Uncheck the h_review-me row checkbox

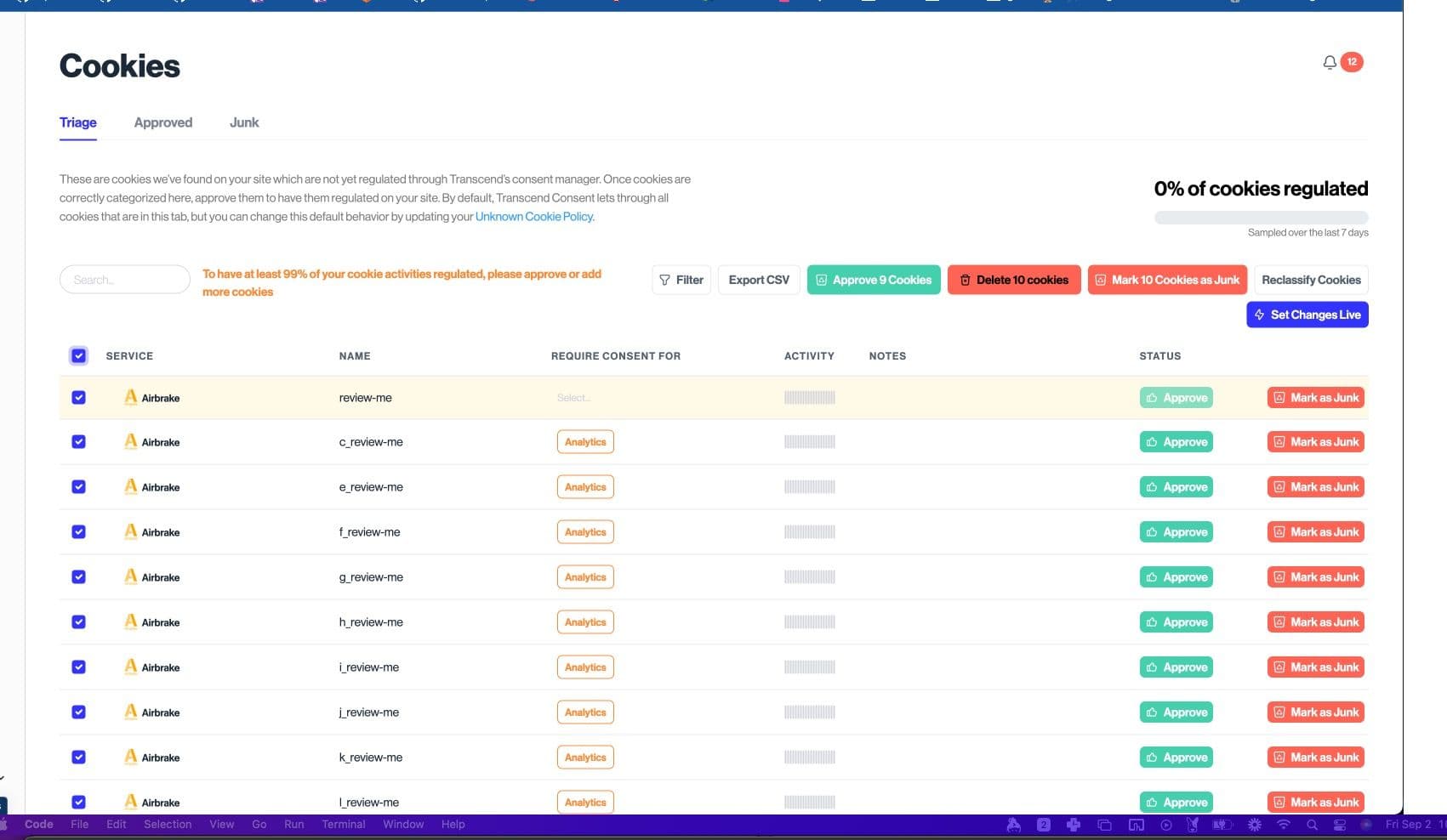click(x=78, y=622)
